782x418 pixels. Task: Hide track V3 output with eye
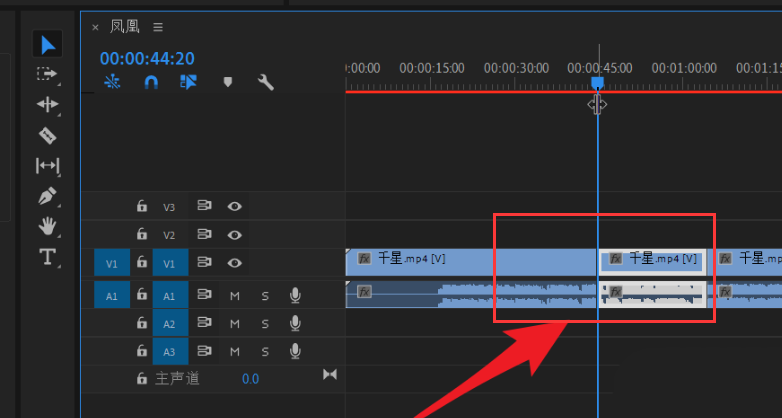234,206
